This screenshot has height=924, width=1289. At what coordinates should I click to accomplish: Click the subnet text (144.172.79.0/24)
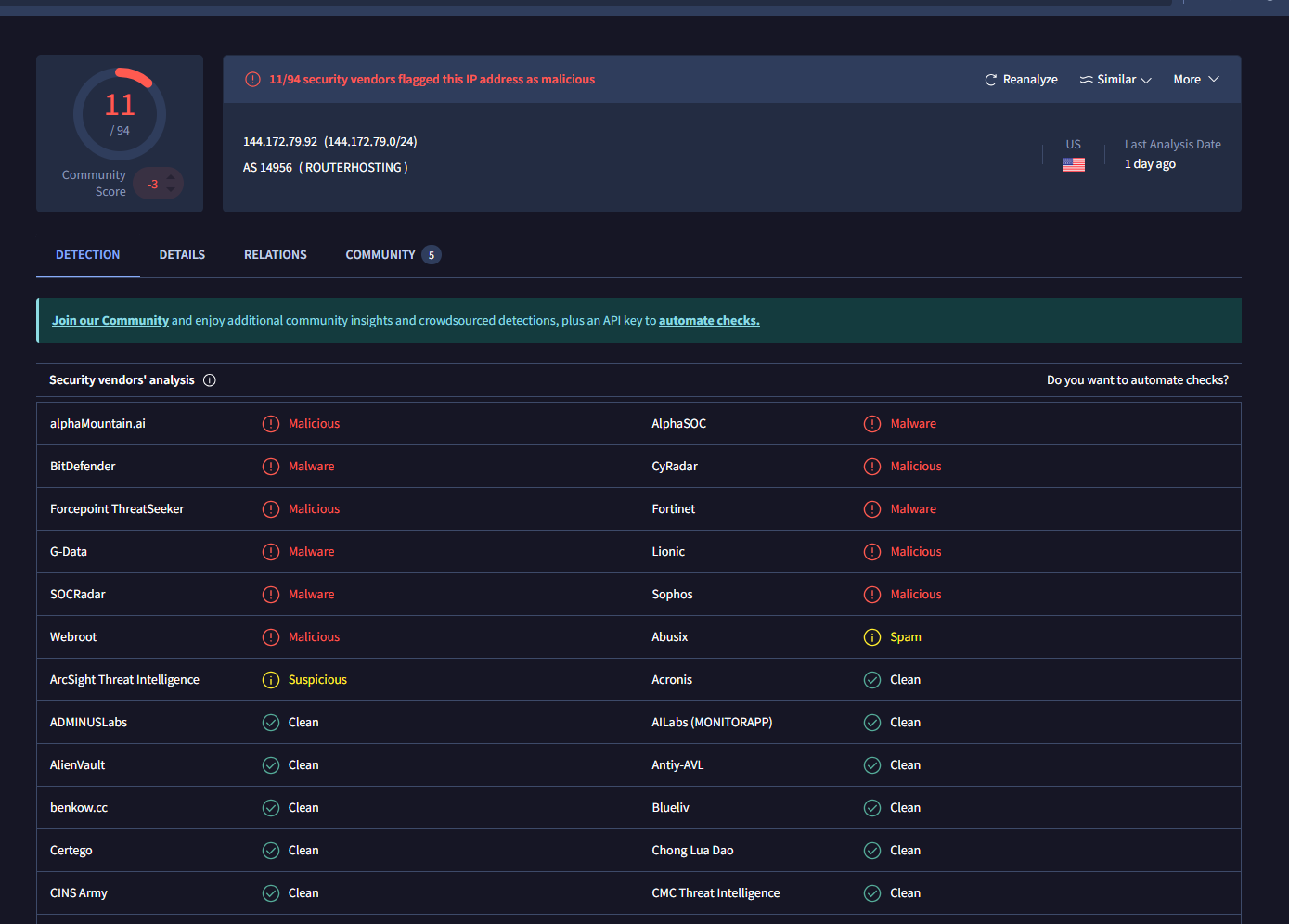tap(370, 142)
